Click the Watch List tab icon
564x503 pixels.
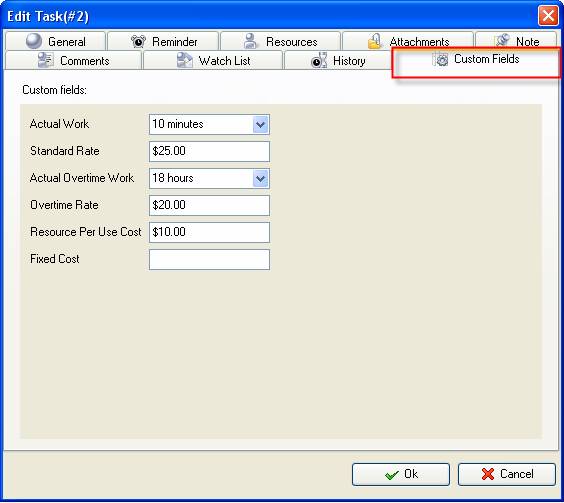click(x=185, y=60)
